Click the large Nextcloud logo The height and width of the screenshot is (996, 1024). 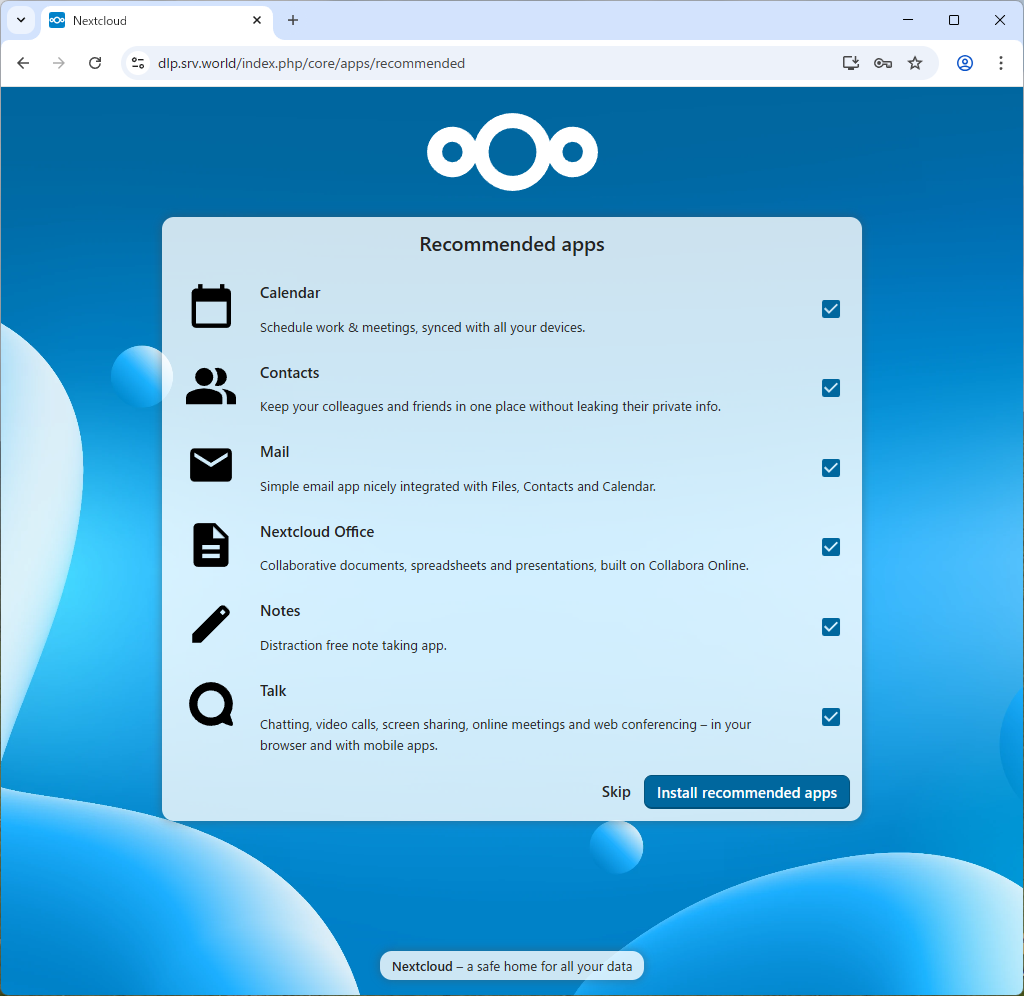512,152
